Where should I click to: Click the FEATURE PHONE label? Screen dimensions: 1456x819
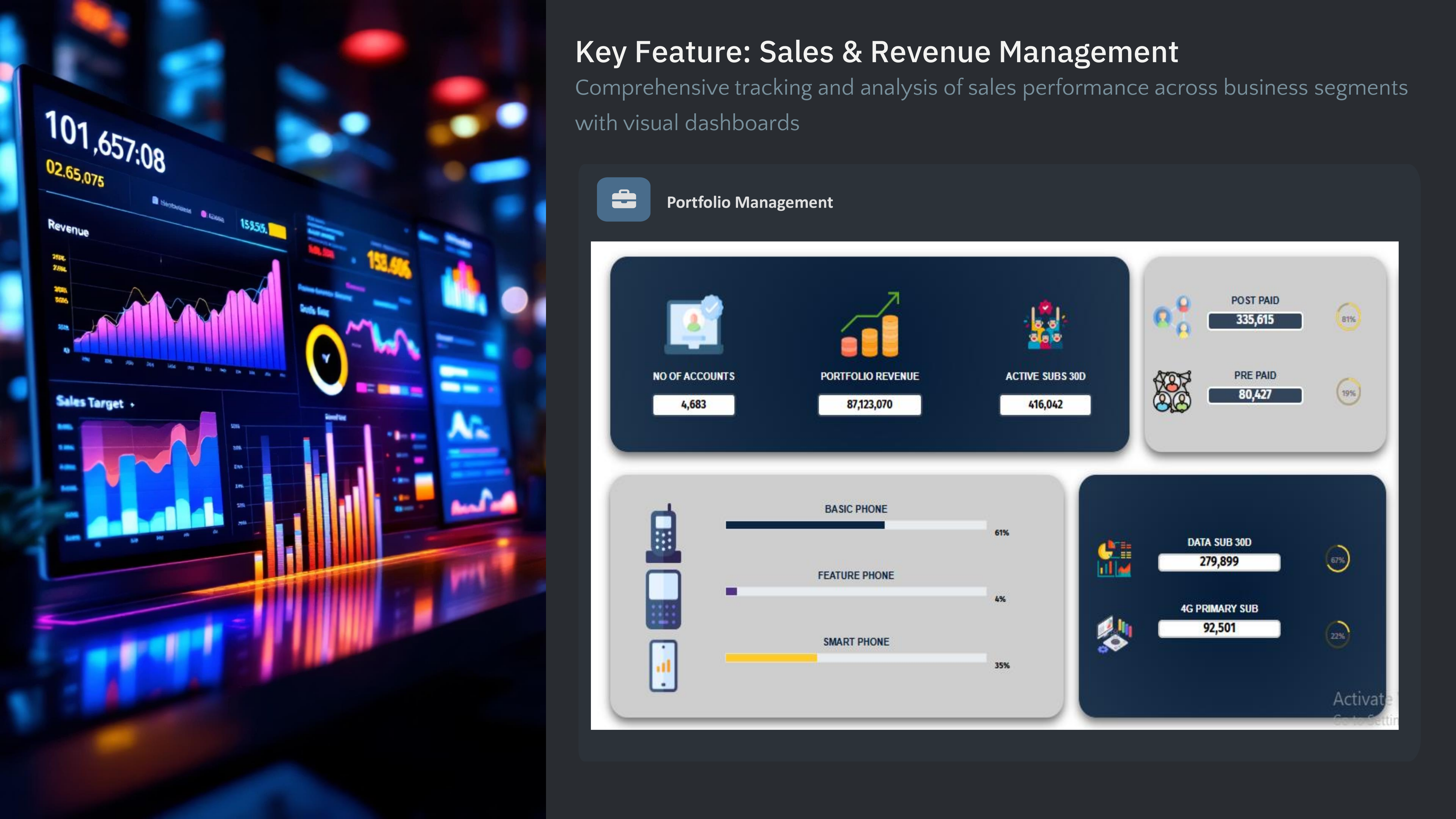tap(856, 575)
